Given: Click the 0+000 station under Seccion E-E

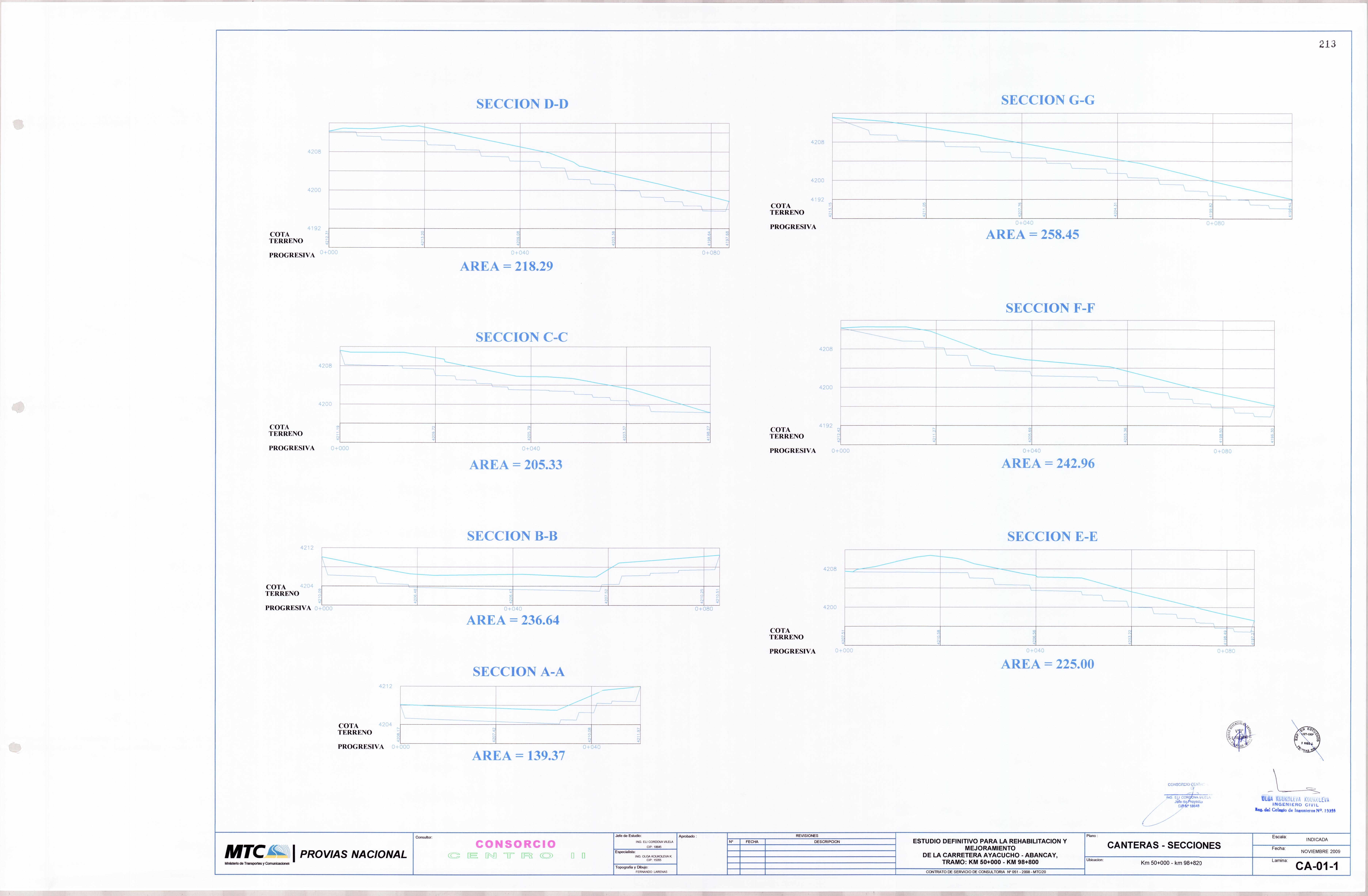Looking at the screenshot, I should [844, 651].
